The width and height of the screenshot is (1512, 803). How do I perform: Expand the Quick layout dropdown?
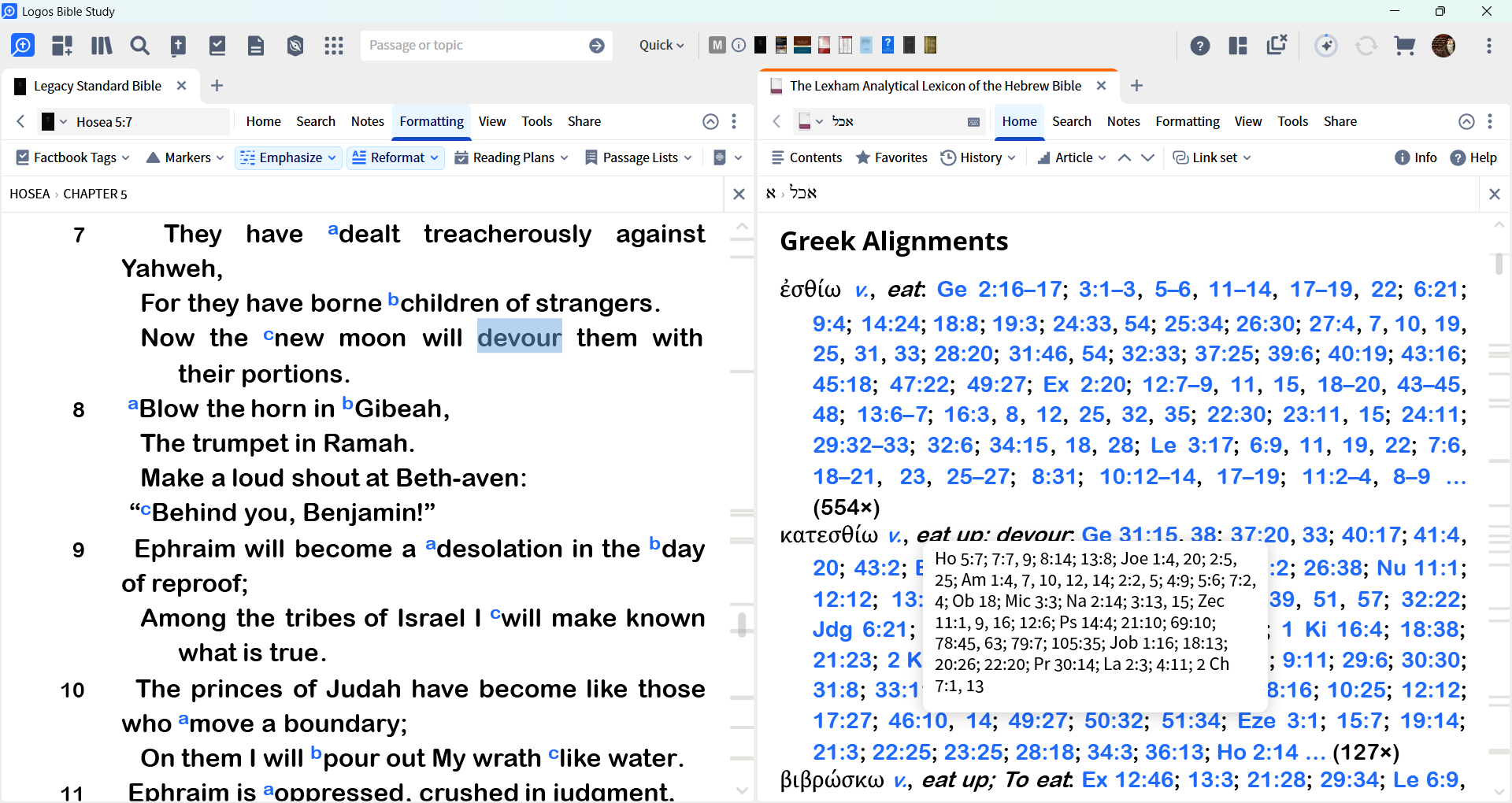pos(661,46)
